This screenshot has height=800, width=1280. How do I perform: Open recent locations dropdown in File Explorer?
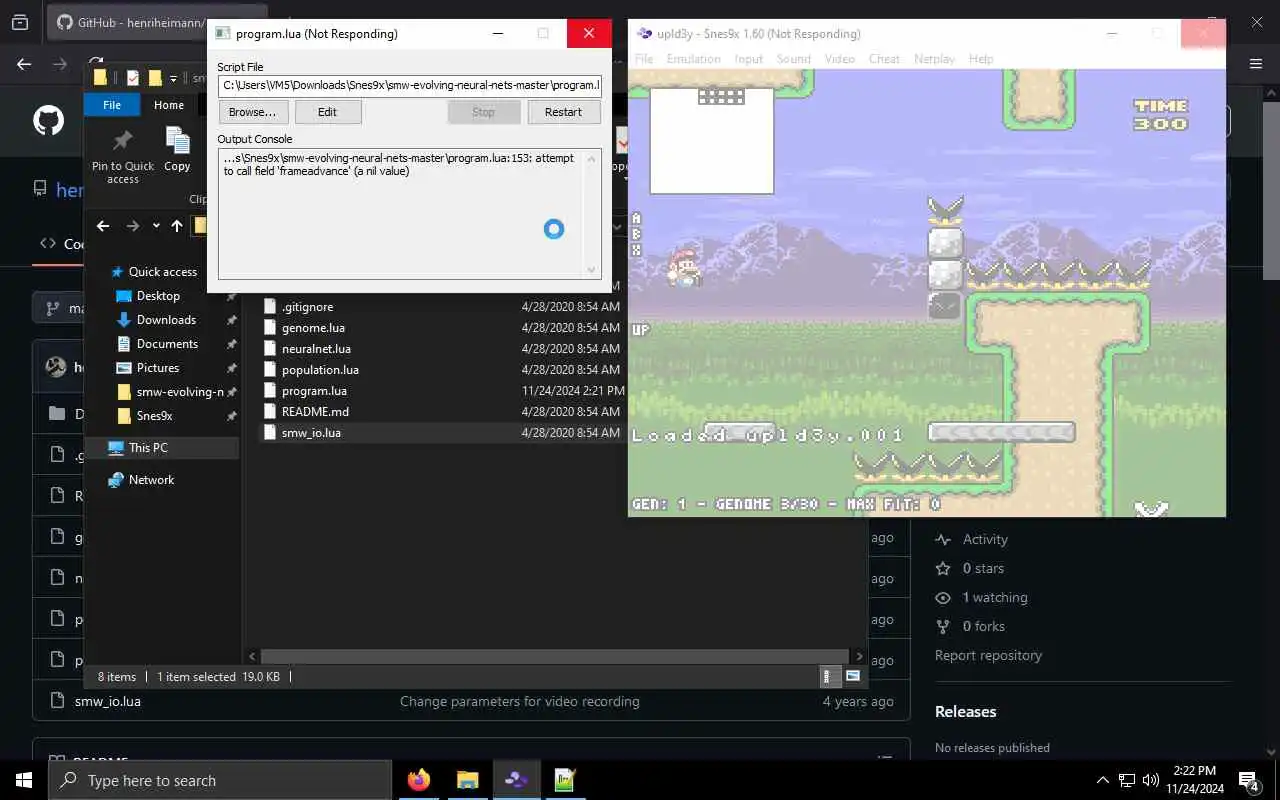[156, 226]
